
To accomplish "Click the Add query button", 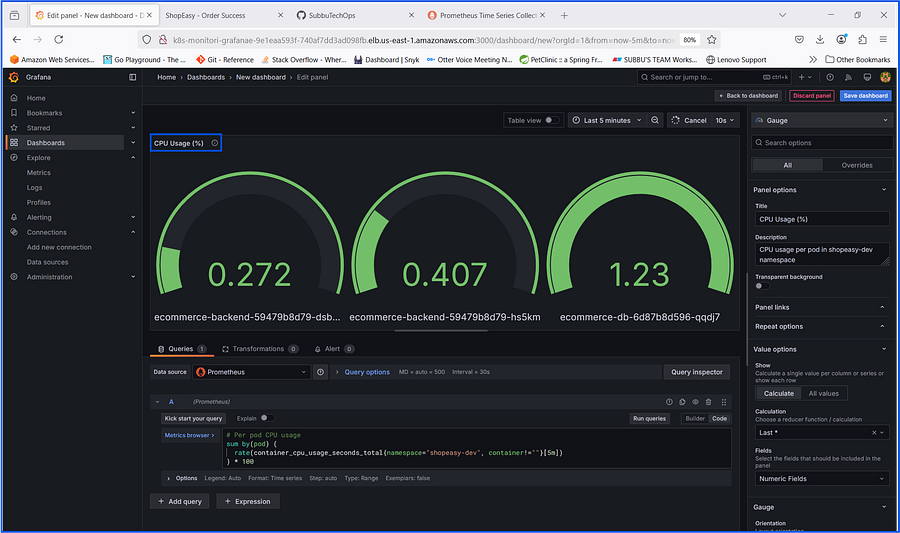I will (x=180, y=501).
